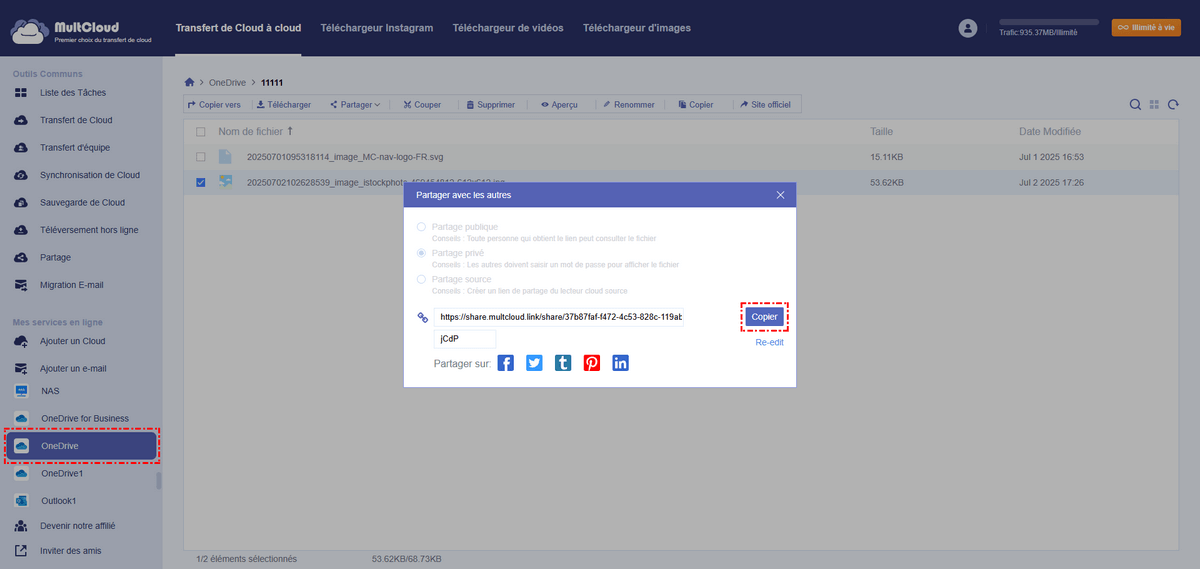Click Télécharger toolbar button
Image resolution: width=1200 pixels, height=569 pixels.
click(x=284, y=104)
